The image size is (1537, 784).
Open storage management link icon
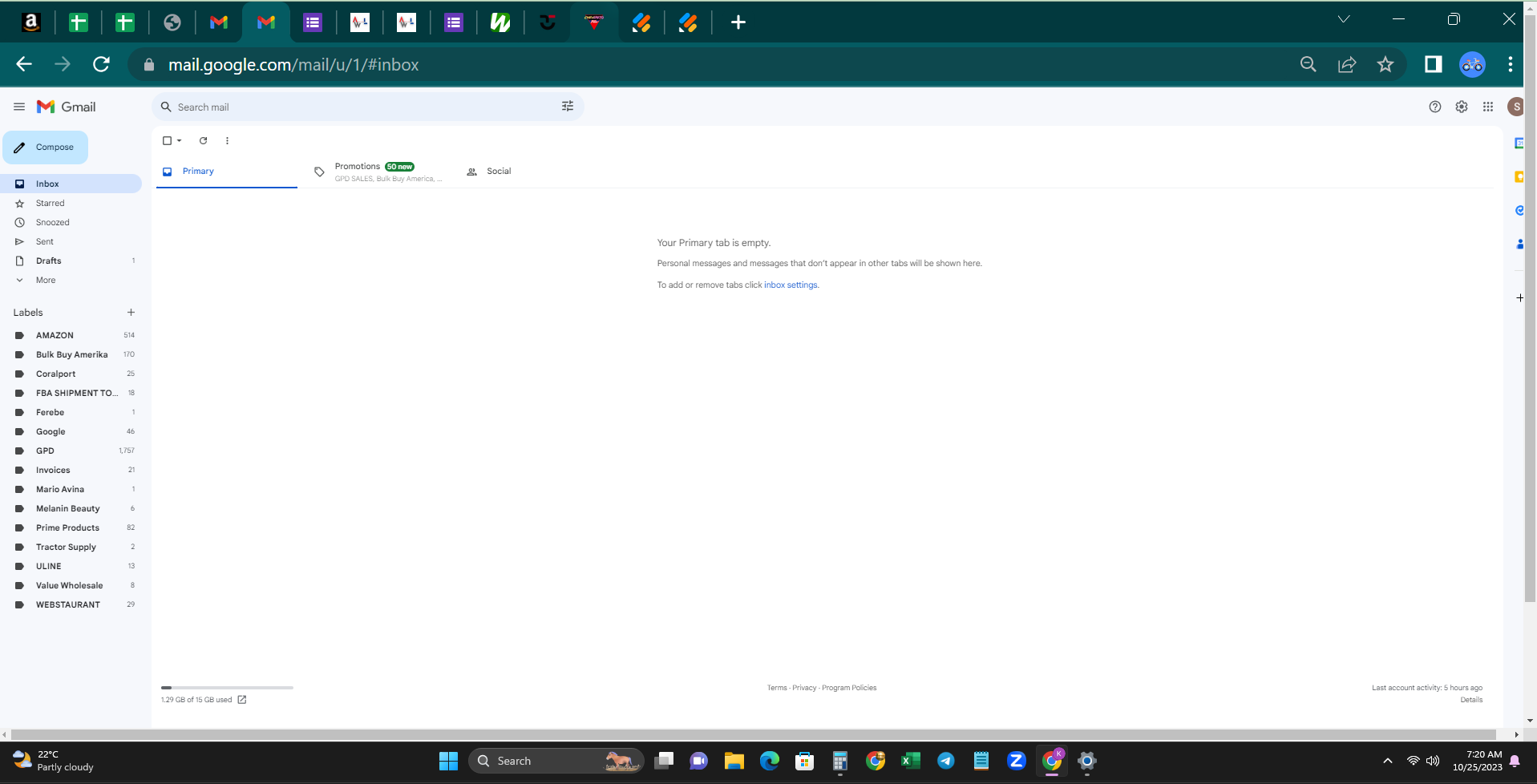pyautogui.click(x=242, y=700)
